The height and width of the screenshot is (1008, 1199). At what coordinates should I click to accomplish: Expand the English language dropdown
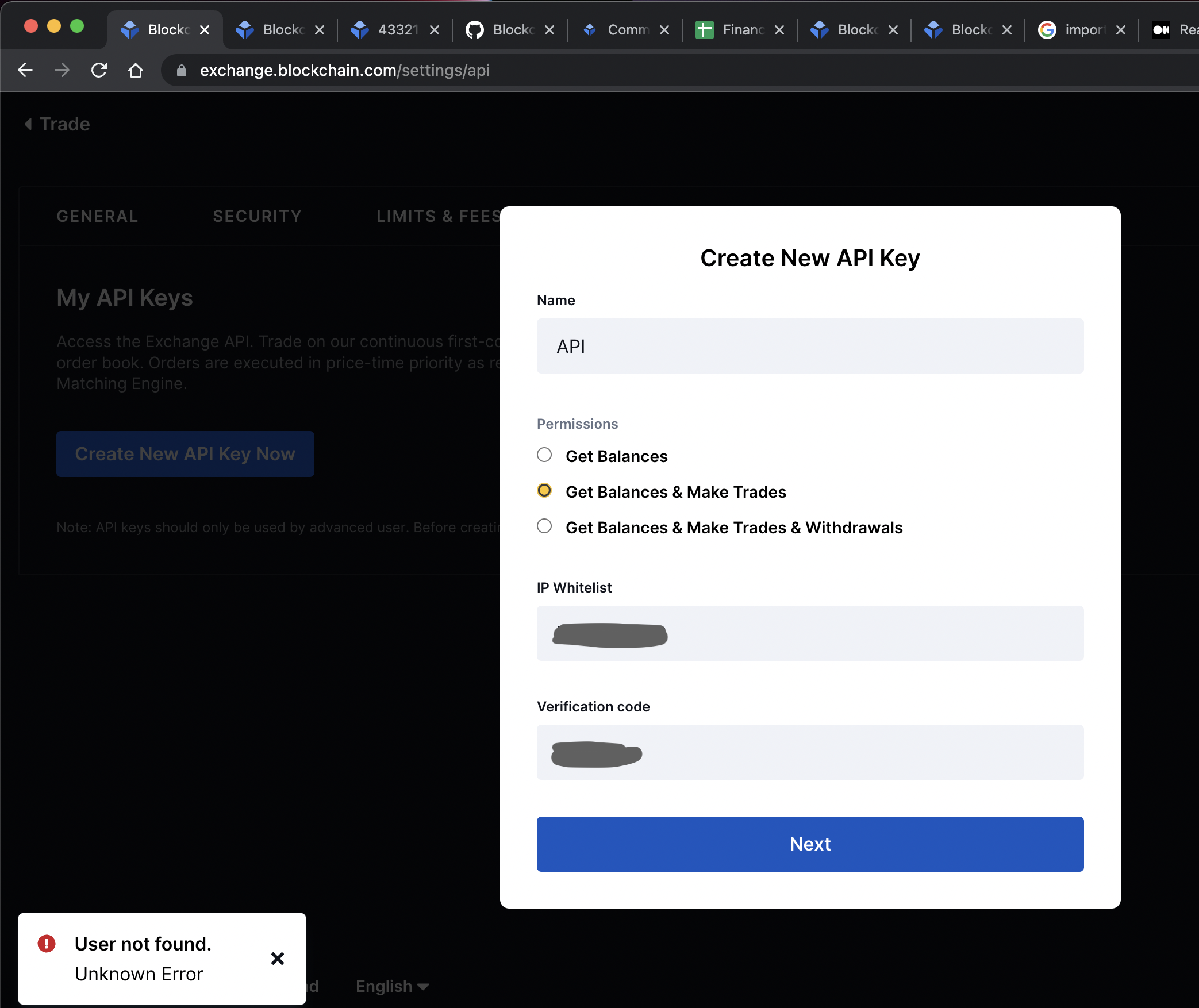(392, 986)
